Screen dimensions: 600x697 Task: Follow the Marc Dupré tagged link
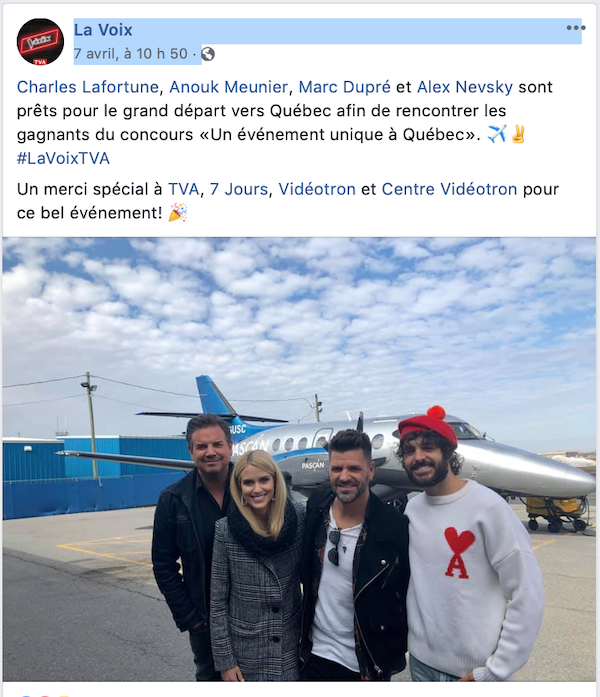click(x=344, y=87)
